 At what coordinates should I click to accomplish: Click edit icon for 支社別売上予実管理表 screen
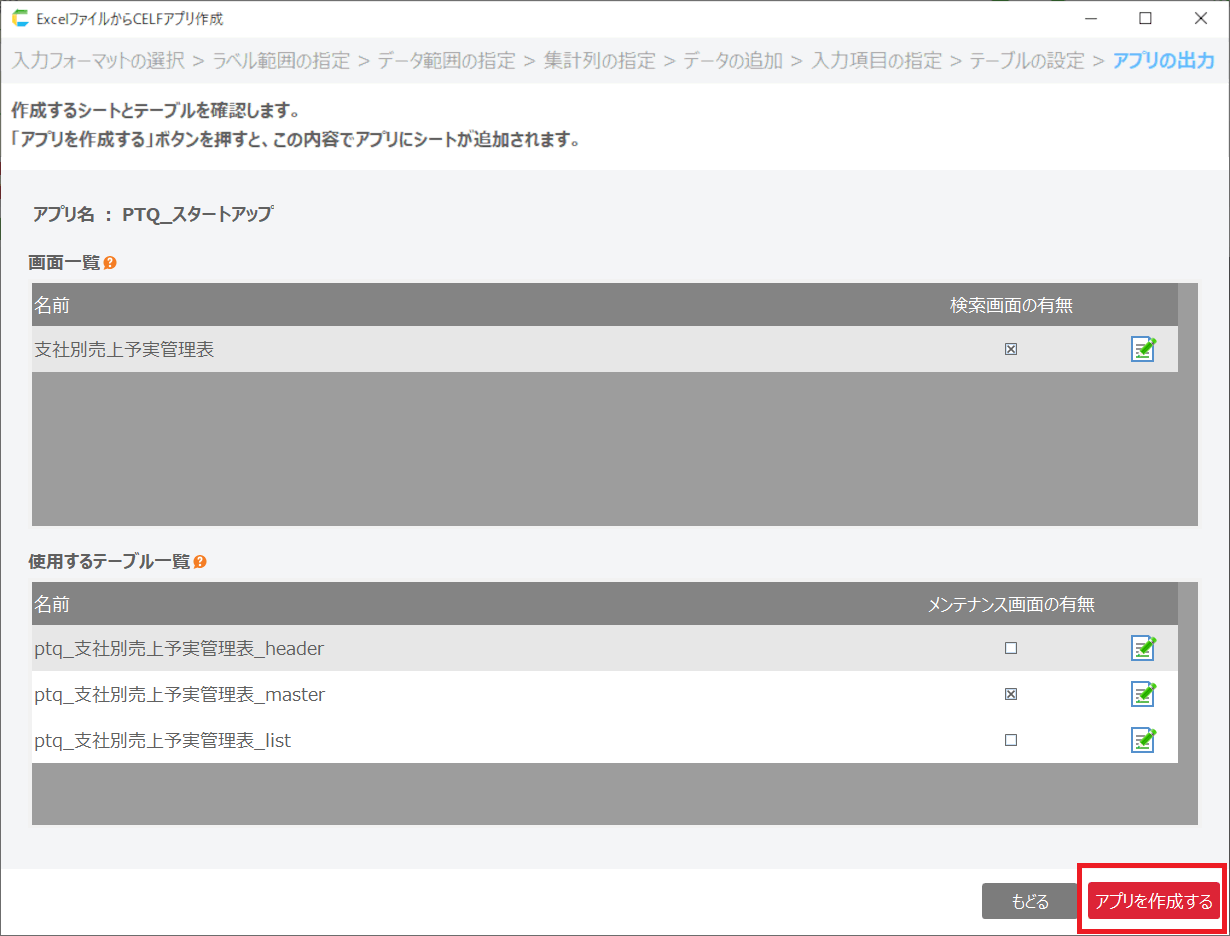1143,349
